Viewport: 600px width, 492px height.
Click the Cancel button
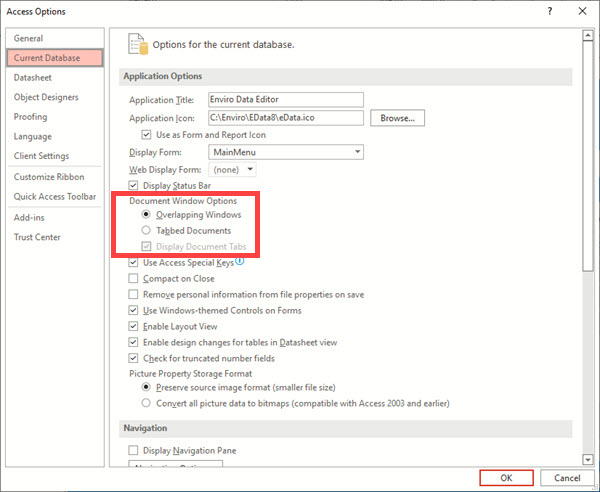(x=567, y=477)
